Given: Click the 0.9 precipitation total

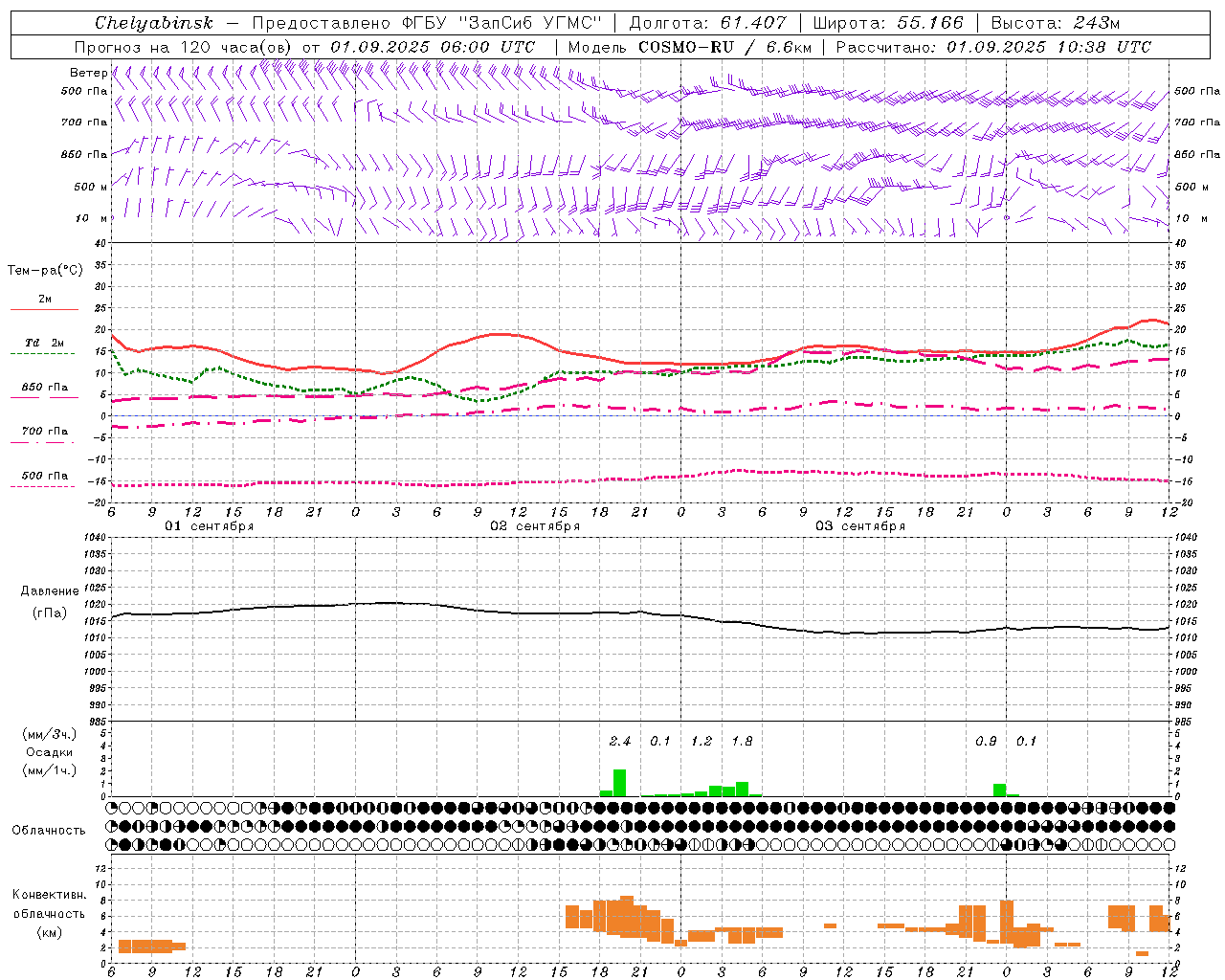Looking at the screenshot, I should 986,741.
